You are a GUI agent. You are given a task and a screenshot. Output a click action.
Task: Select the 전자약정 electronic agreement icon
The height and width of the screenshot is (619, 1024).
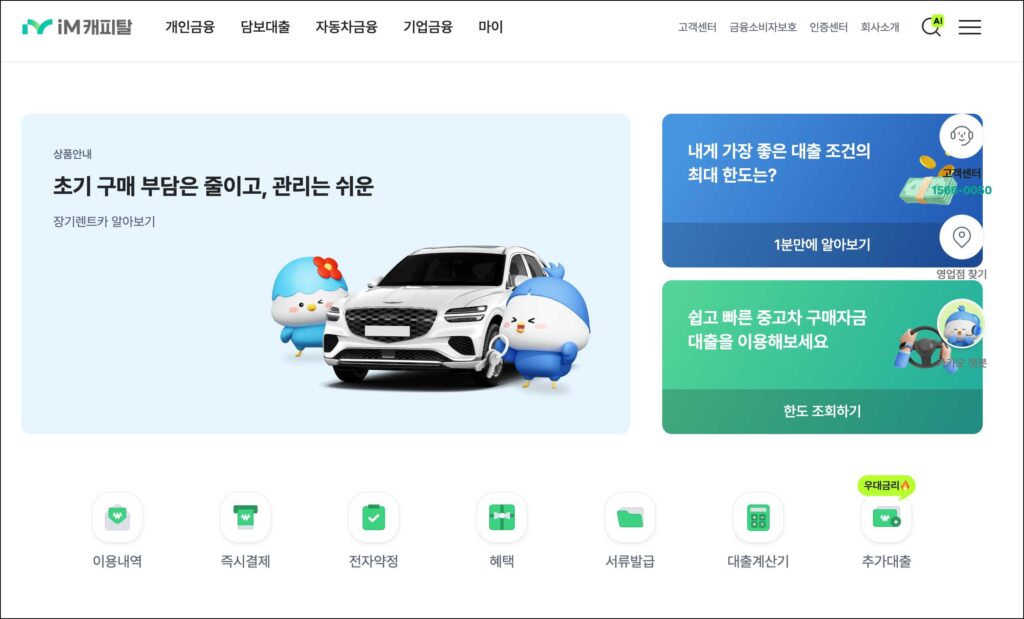pyautogui.click(x=374, y=518)
